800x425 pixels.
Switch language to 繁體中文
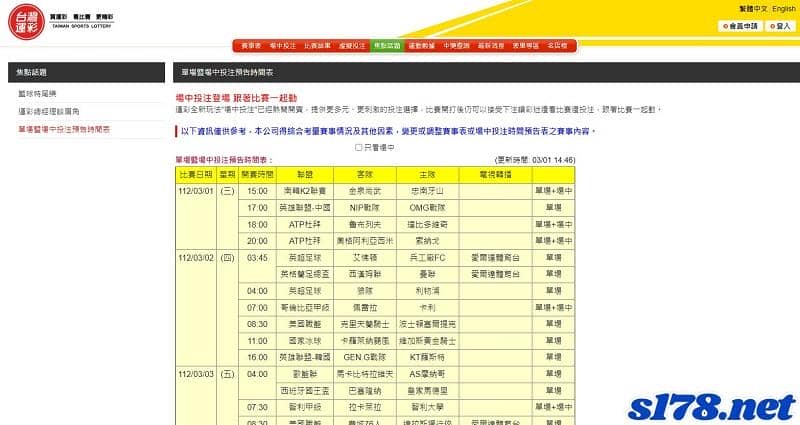753,9
